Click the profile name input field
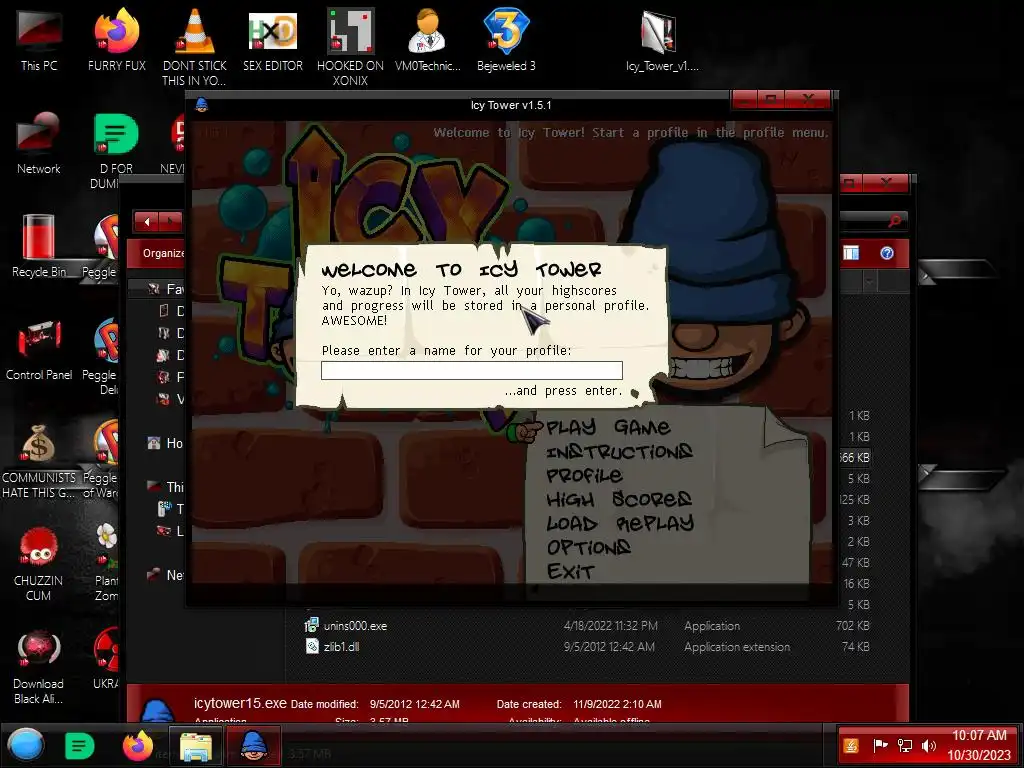This screenshot has width=1024, height=768. (x=472, y=370)
